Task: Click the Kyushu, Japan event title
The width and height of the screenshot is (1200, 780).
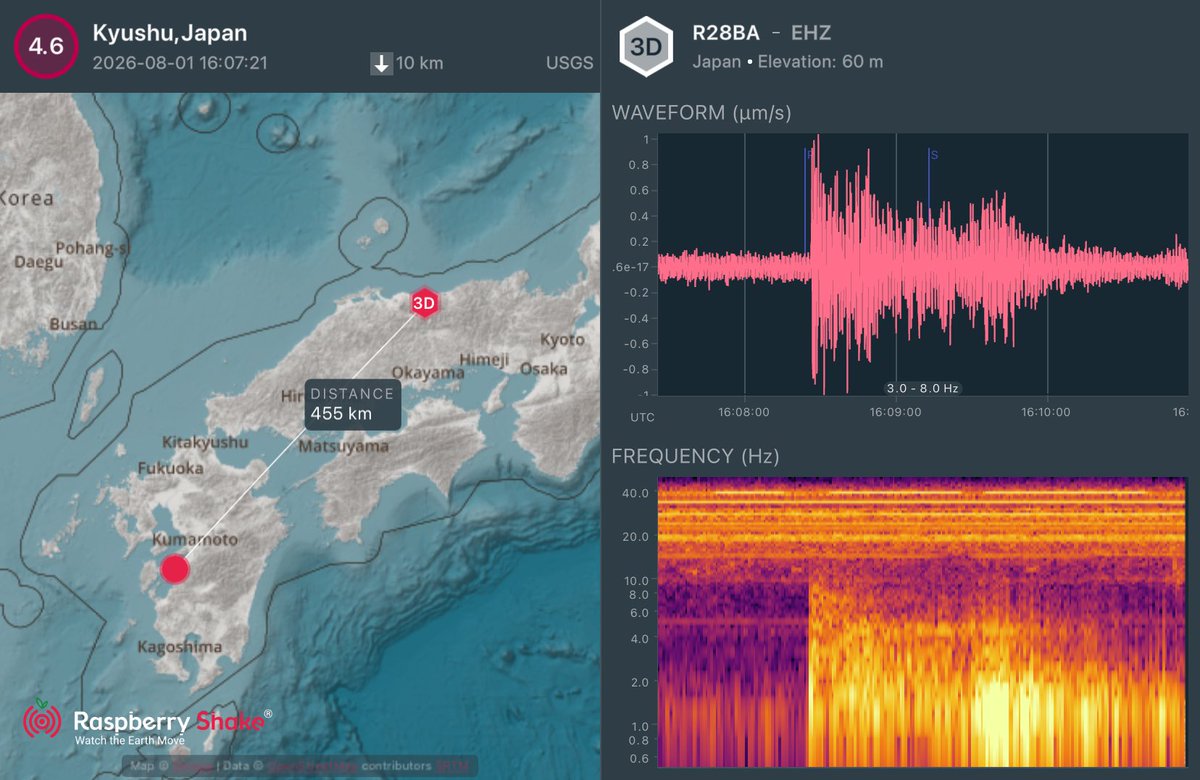Action: 170,33
